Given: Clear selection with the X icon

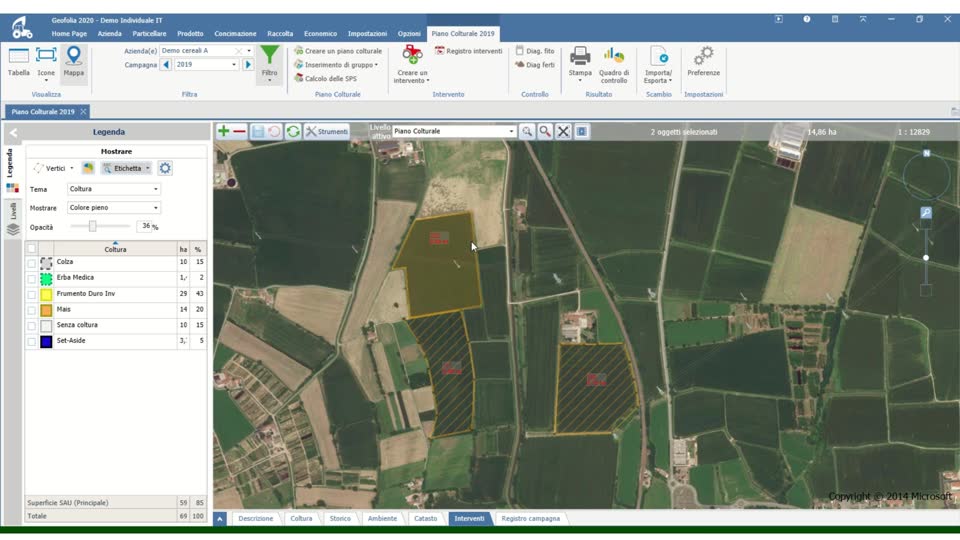Looking at the screenshot, I should click(563, 131).
